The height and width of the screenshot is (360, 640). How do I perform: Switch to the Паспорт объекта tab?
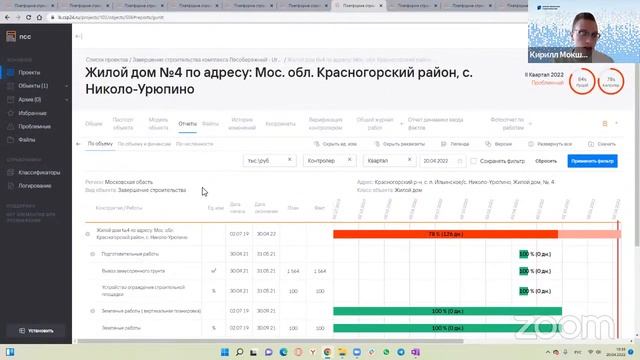(123, 124)
